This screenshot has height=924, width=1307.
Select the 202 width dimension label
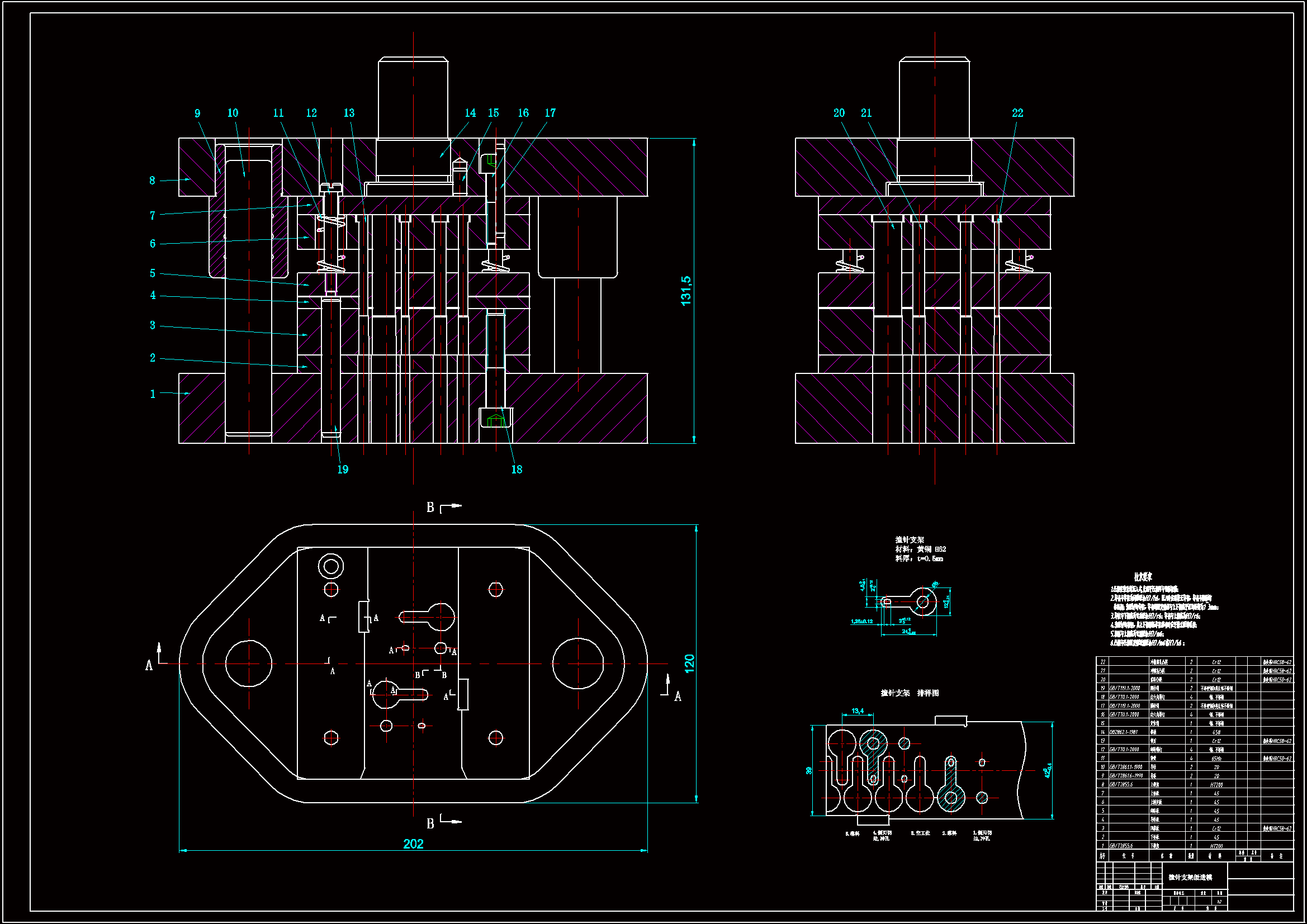413,844
